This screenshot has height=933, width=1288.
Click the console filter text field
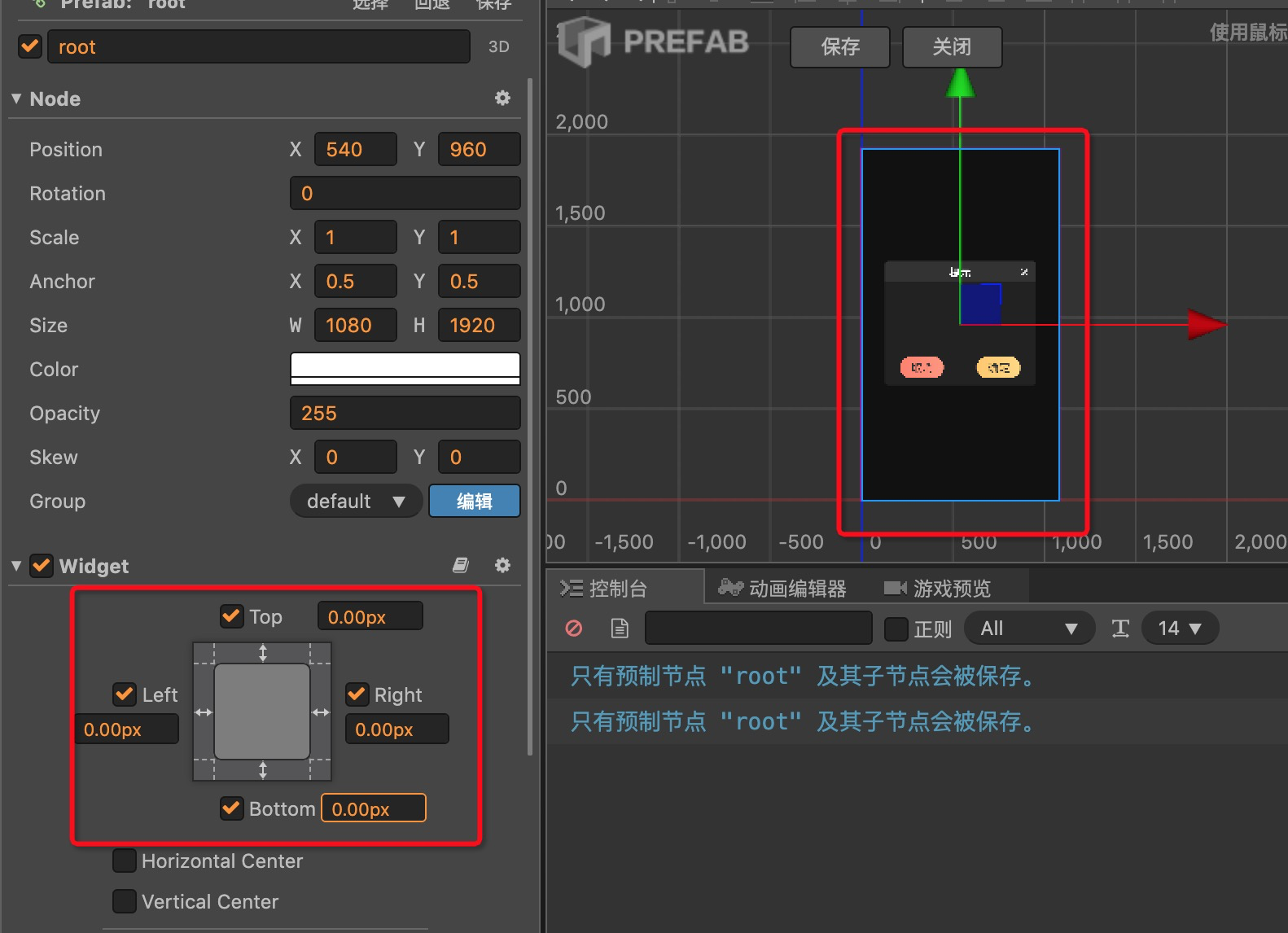pyautogui.click(x=759, y=628)
